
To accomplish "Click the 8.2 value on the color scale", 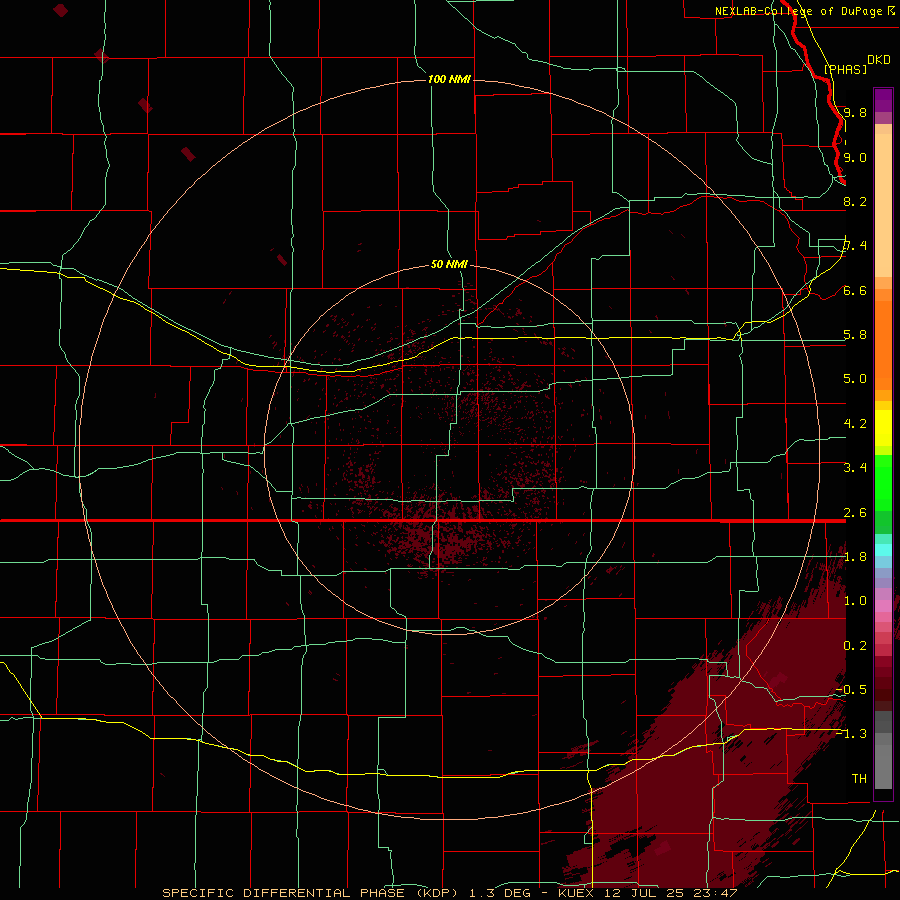I will point(855,201).
